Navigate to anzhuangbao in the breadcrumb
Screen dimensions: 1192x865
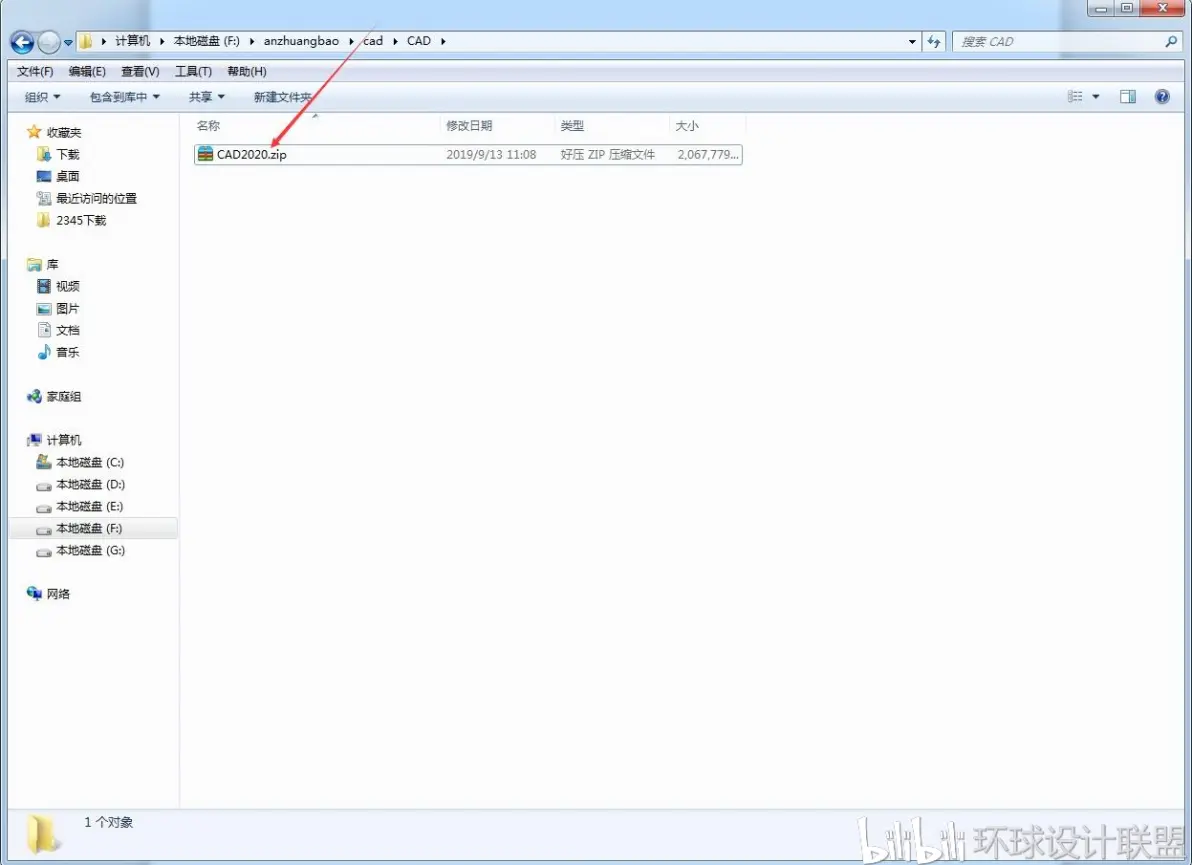coord(302,41)
